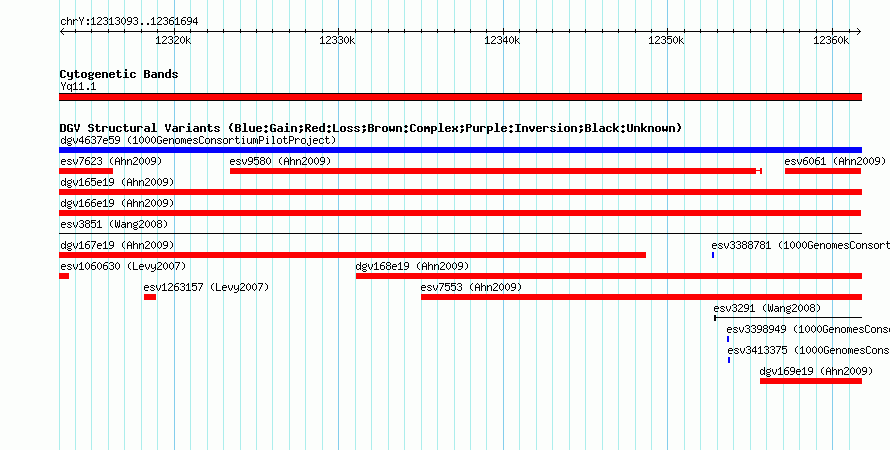Select the esv3851 (Wang2008) label
890x450 pixels.
click(114, 224)
